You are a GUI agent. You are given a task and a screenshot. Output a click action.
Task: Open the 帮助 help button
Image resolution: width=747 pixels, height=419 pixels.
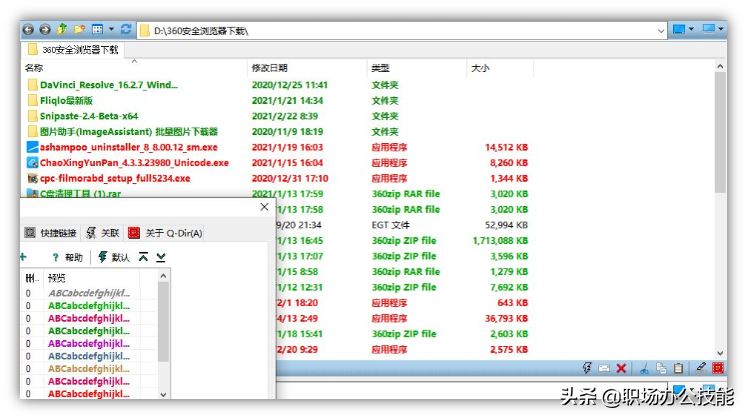(x=67, y=258)
